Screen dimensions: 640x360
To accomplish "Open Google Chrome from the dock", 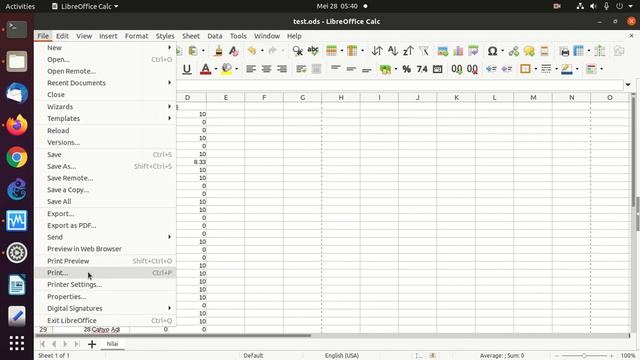I will click(x=17, y=157).
